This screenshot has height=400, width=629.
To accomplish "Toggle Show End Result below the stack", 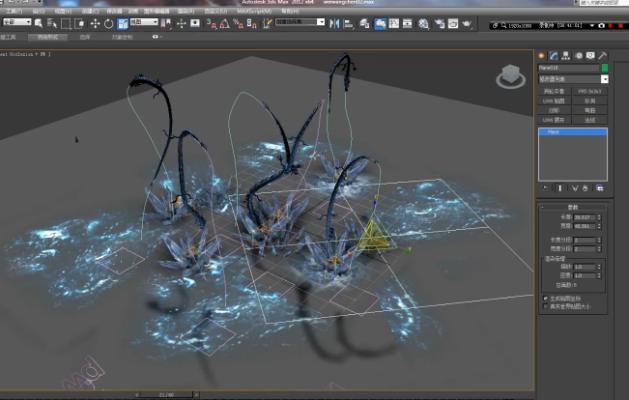I will point(560,188).
